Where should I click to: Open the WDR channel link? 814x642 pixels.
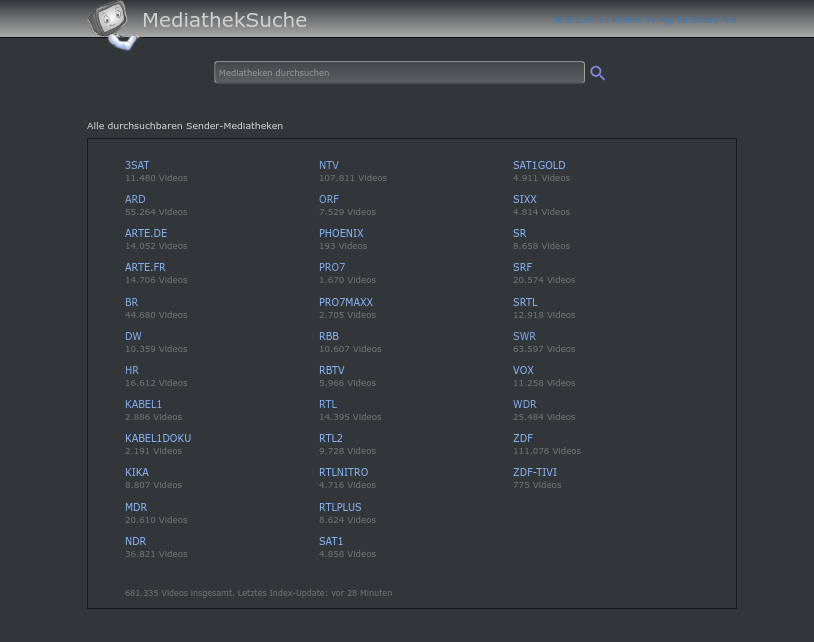coord(525,404)
